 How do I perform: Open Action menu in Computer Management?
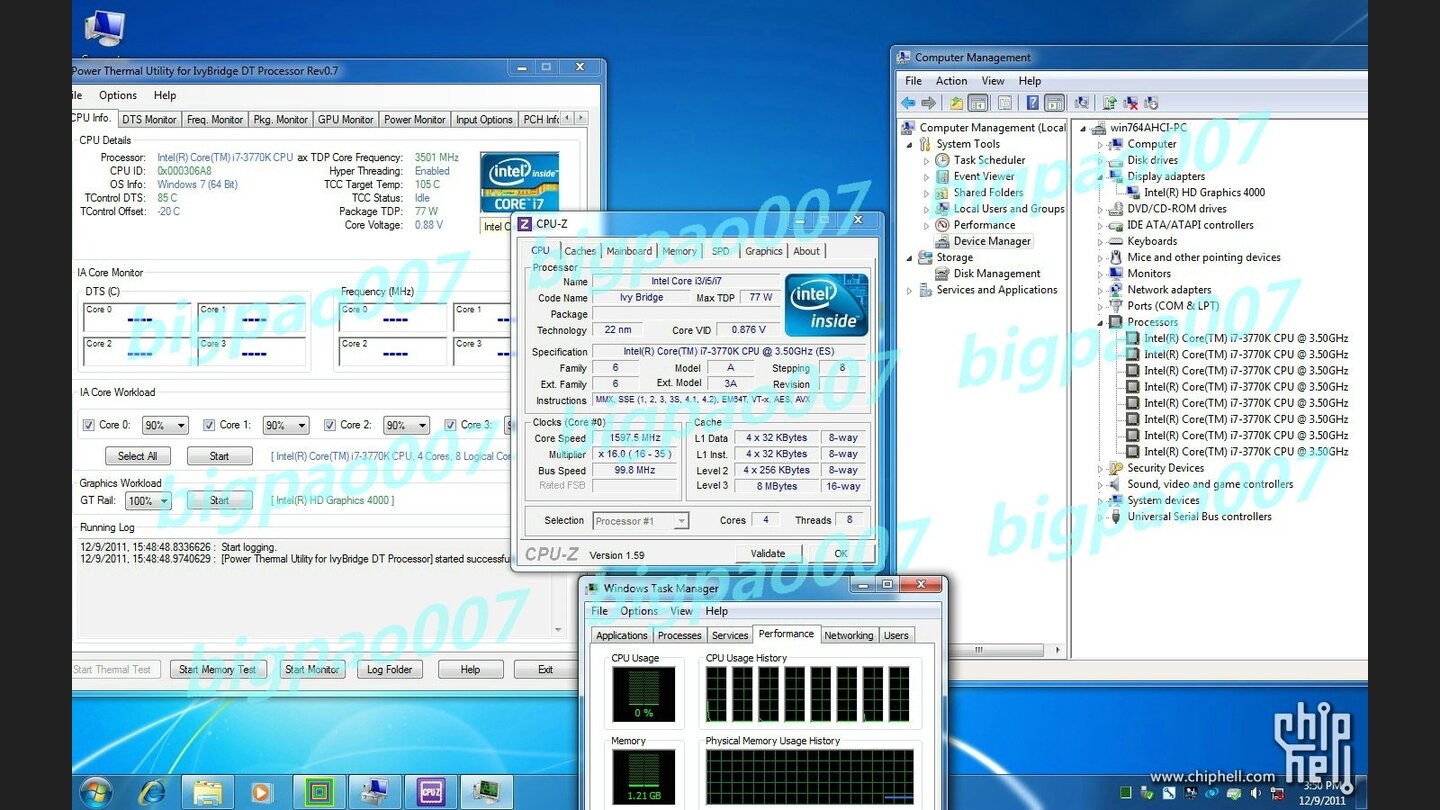tap(951, 81)
